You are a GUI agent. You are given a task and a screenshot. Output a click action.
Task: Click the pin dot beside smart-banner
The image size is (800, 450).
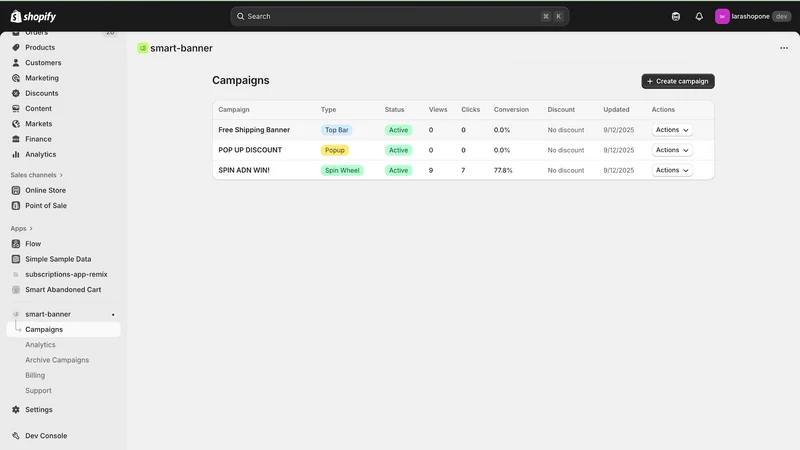pos(113,314)
